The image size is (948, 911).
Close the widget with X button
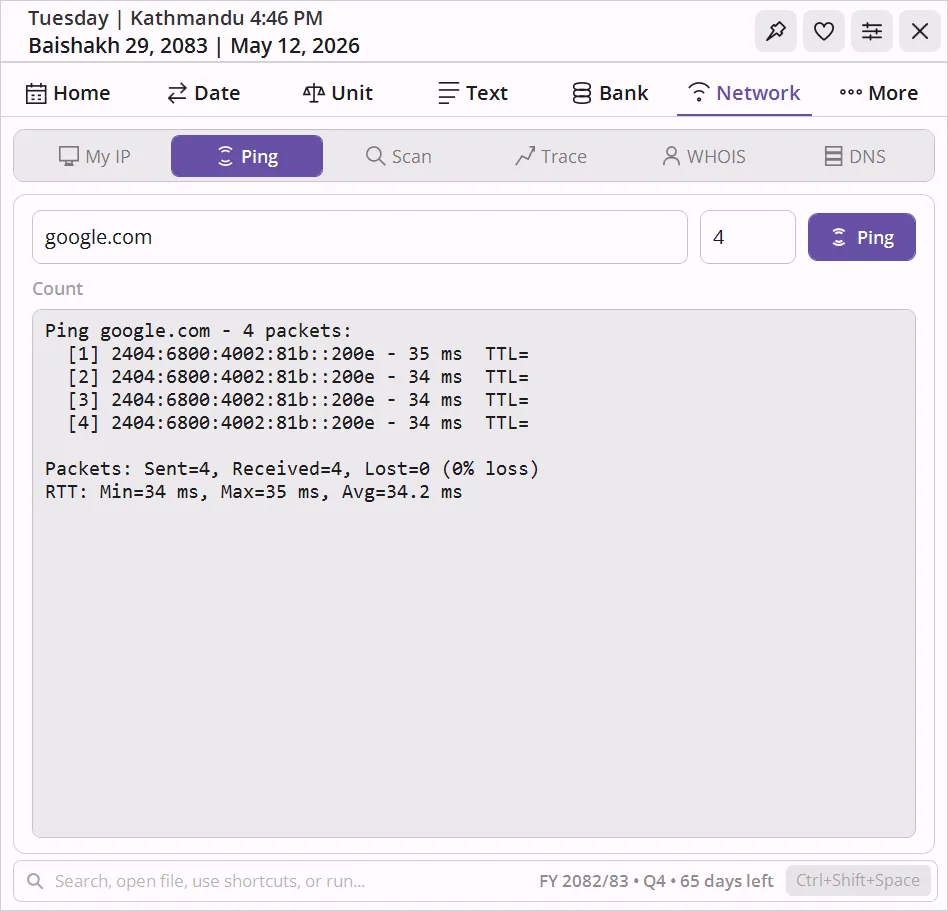920,31
